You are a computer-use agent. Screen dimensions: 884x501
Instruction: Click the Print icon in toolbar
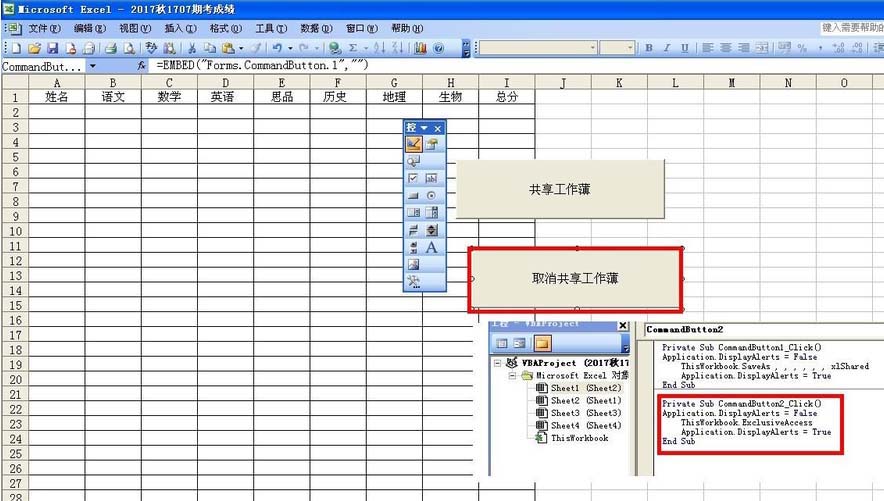(x=110, y=48)
